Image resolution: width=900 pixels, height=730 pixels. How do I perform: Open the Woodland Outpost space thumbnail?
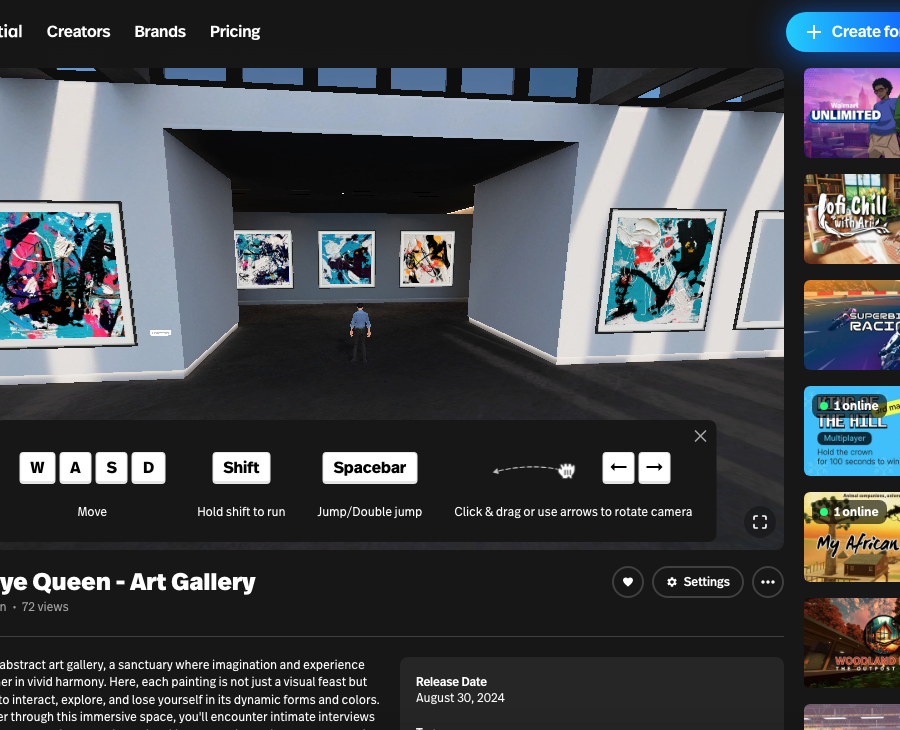[852, 643]
